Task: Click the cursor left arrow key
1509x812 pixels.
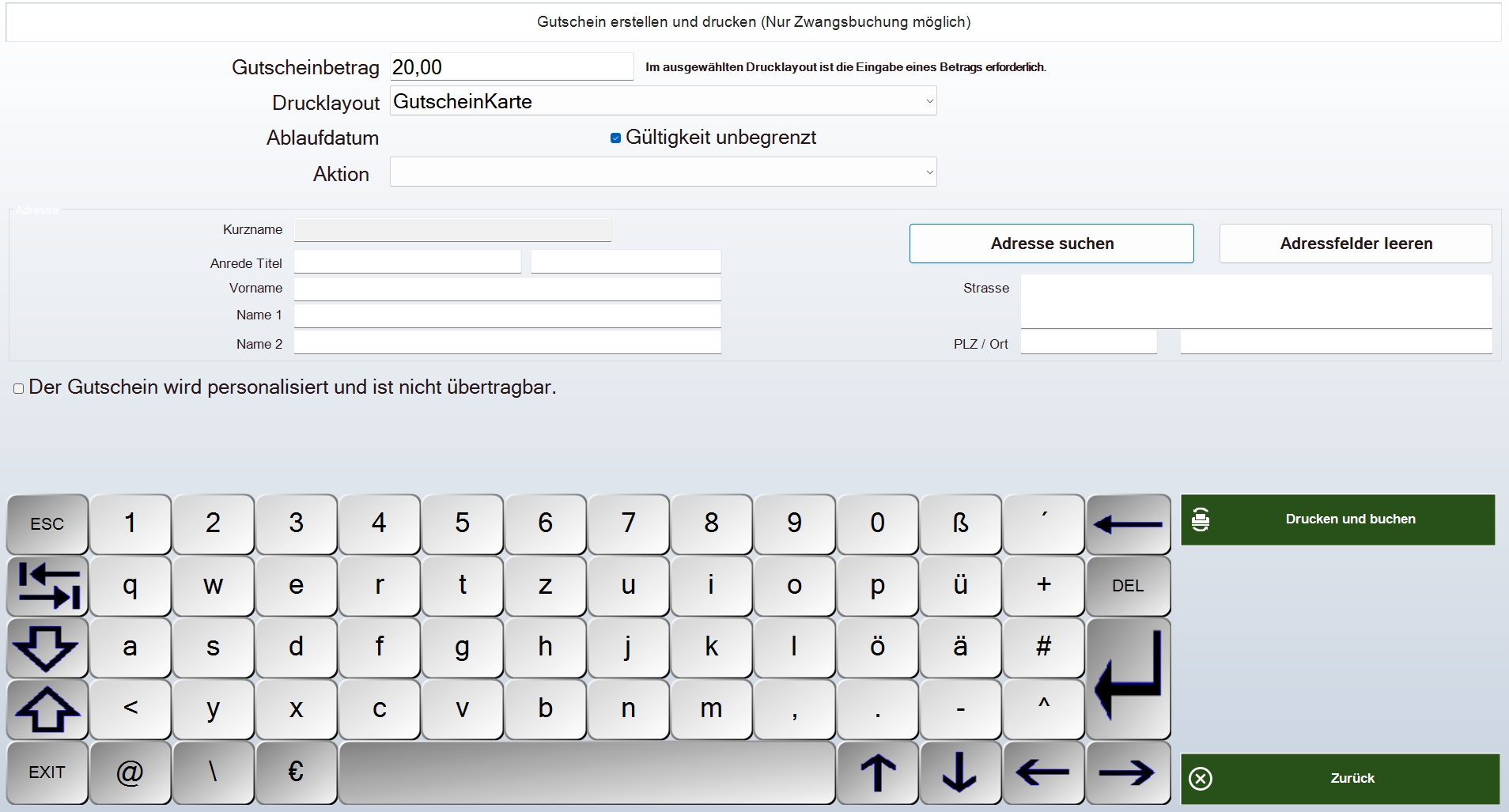Action: pyautogui.click(x=1043, y=772)
